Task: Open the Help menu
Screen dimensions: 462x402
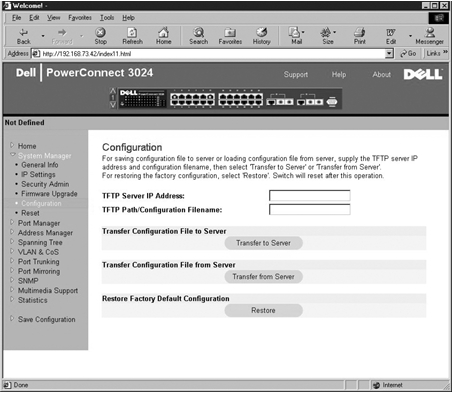Action: click(x=128, y=18)
